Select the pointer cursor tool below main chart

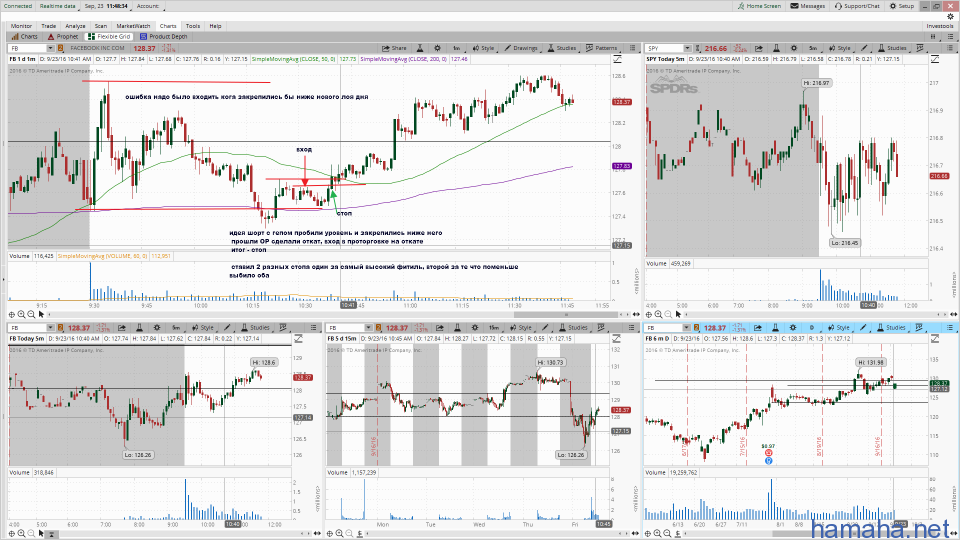tap(42, 314)
